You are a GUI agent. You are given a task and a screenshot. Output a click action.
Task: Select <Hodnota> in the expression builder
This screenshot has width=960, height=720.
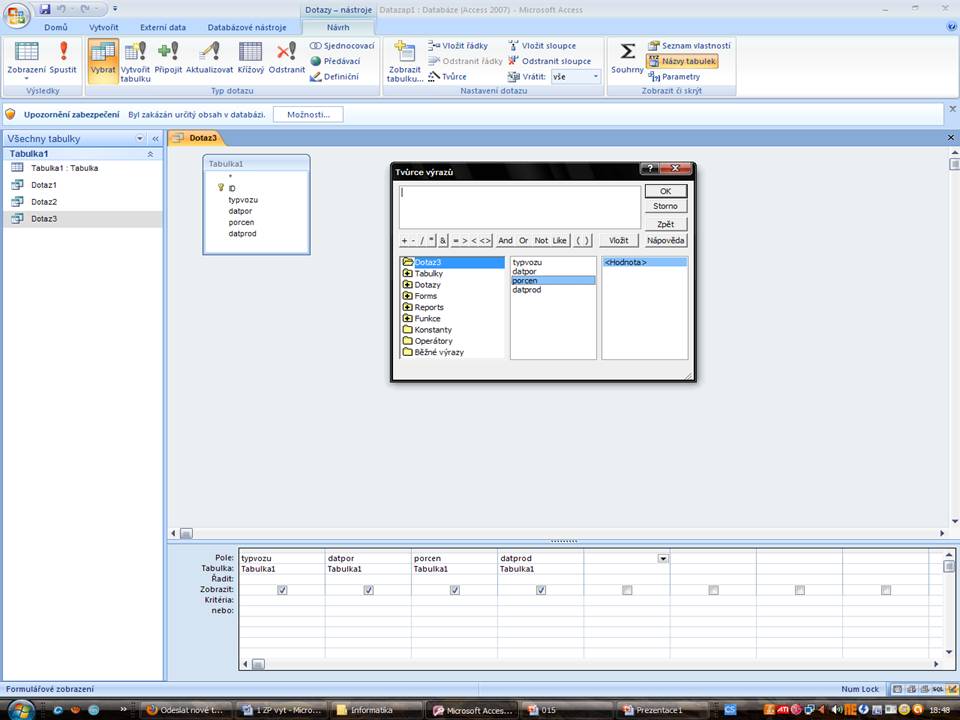click(645, 262)
